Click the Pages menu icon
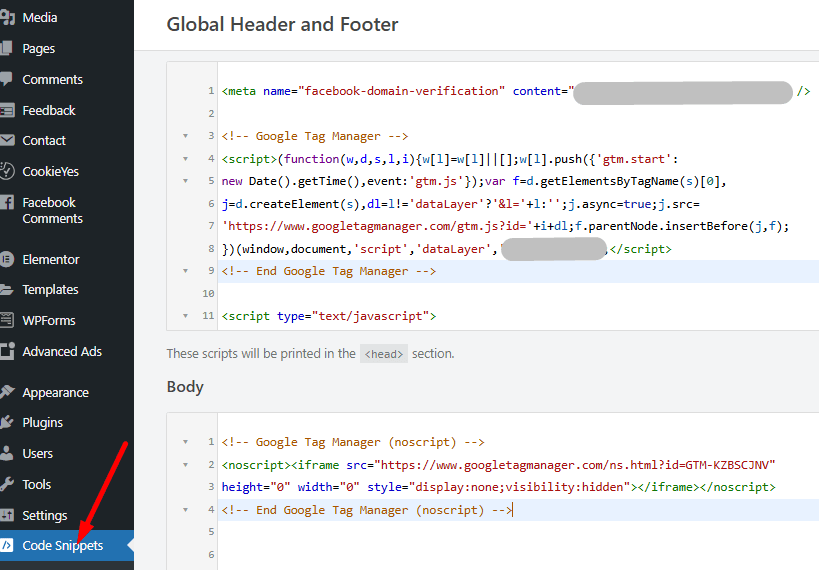The width and height of the screenshot is (819, 570). pos(7,49)
